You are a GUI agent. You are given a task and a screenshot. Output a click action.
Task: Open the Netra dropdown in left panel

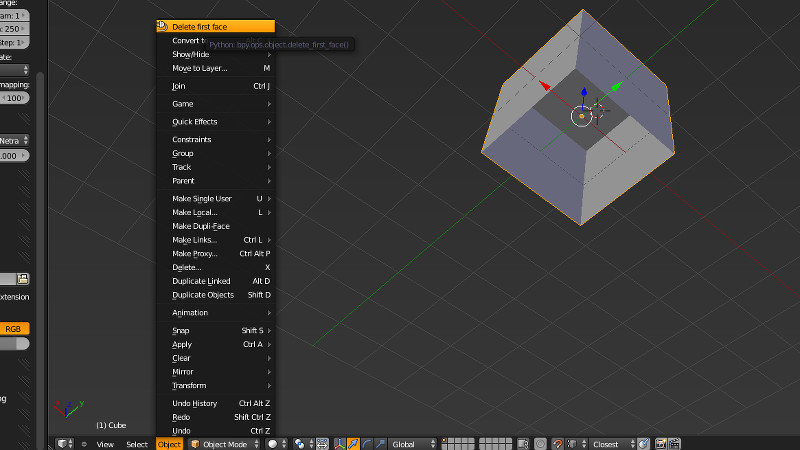click(x=14, y=140)
